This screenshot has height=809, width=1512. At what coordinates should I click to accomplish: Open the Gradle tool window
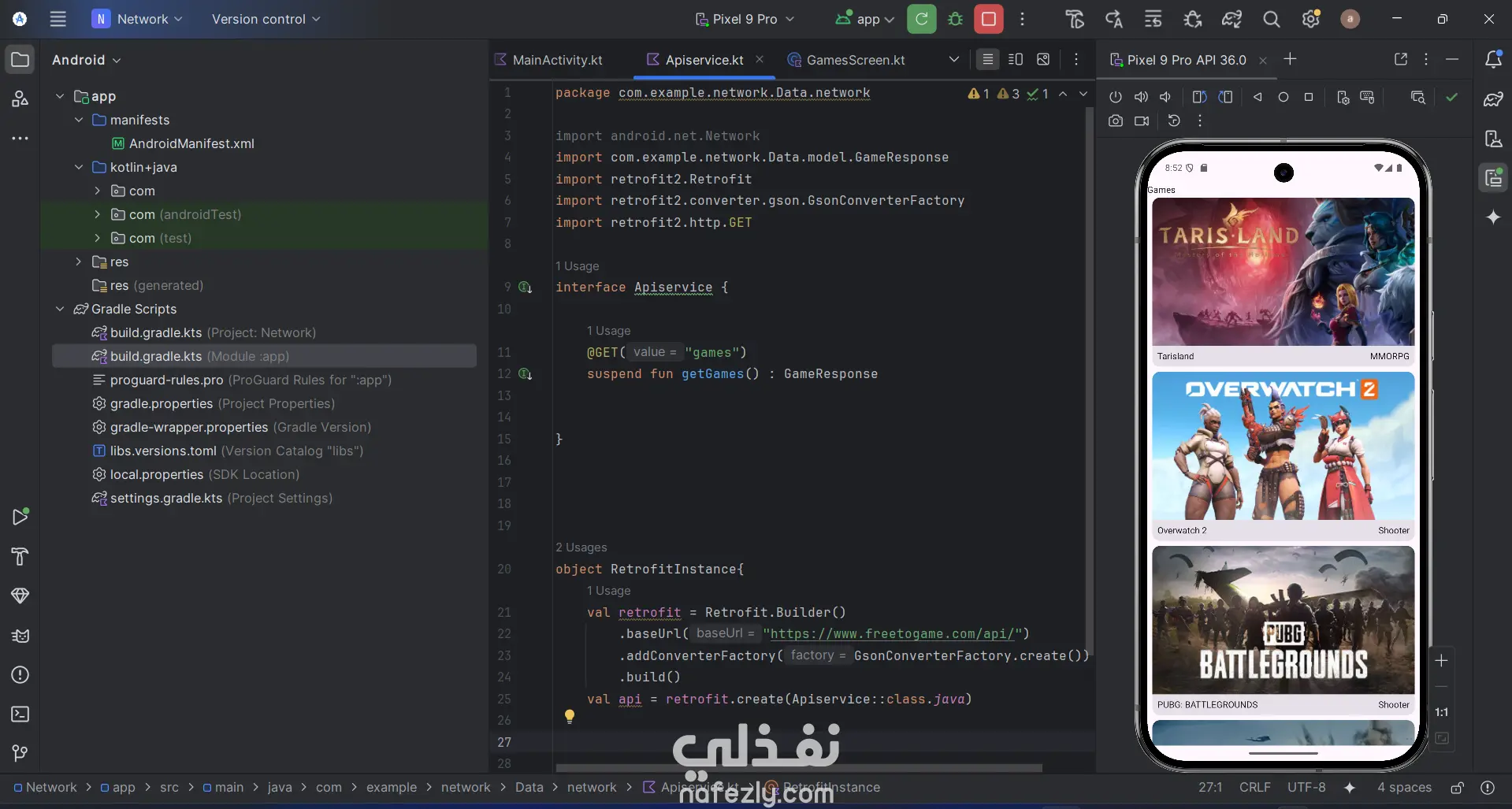pos(1493,99)
